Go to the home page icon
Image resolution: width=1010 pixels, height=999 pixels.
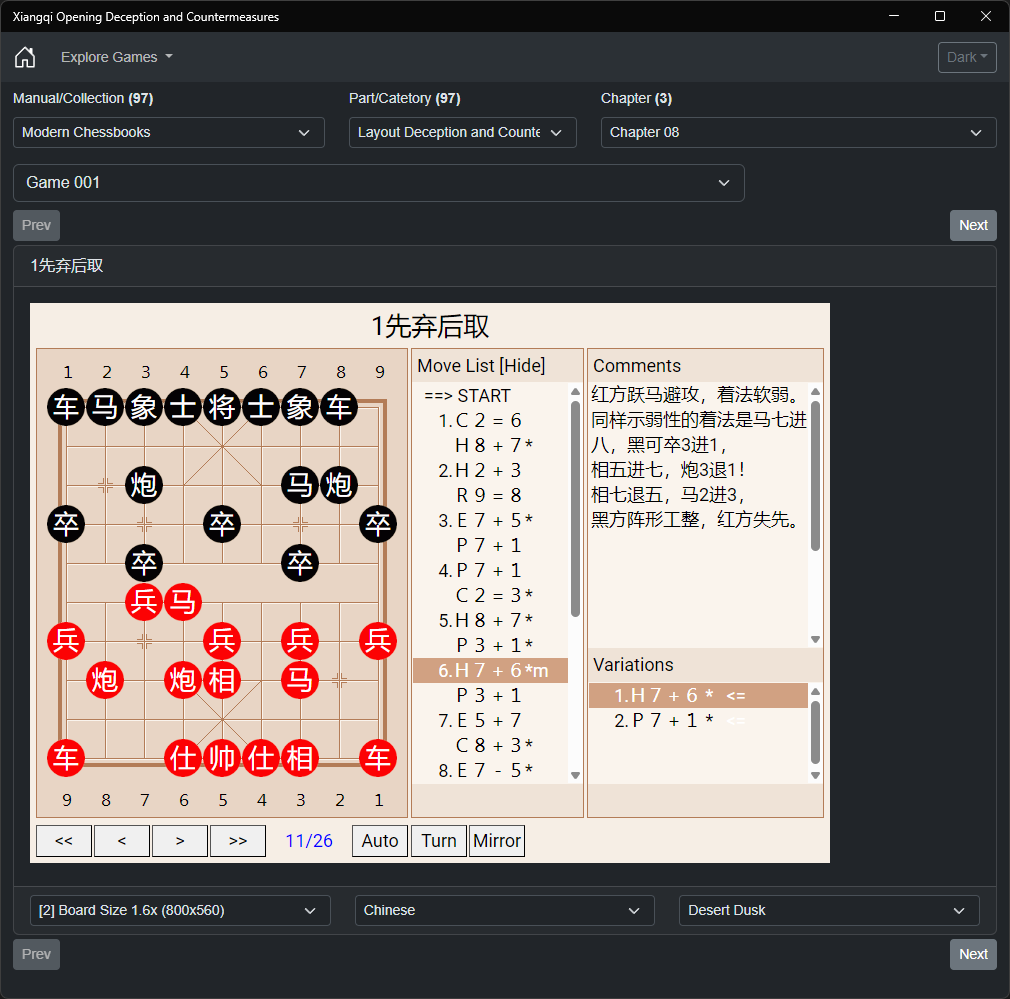click(25, 57)
